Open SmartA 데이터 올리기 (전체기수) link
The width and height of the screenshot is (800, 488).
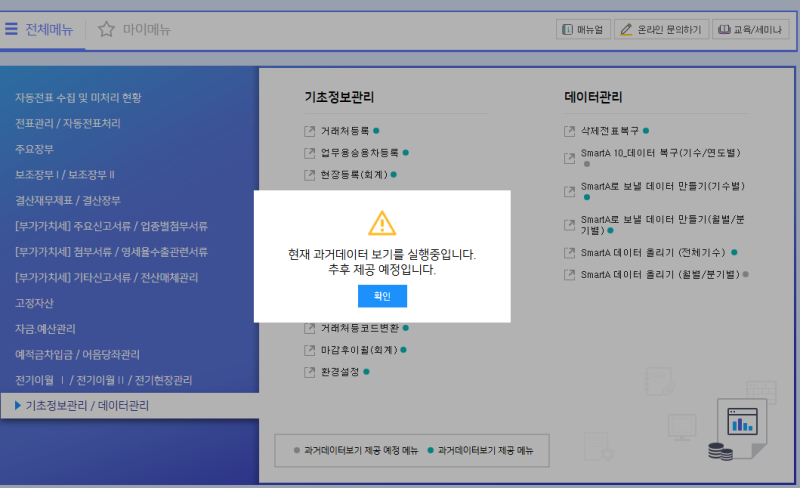[654, 253]
